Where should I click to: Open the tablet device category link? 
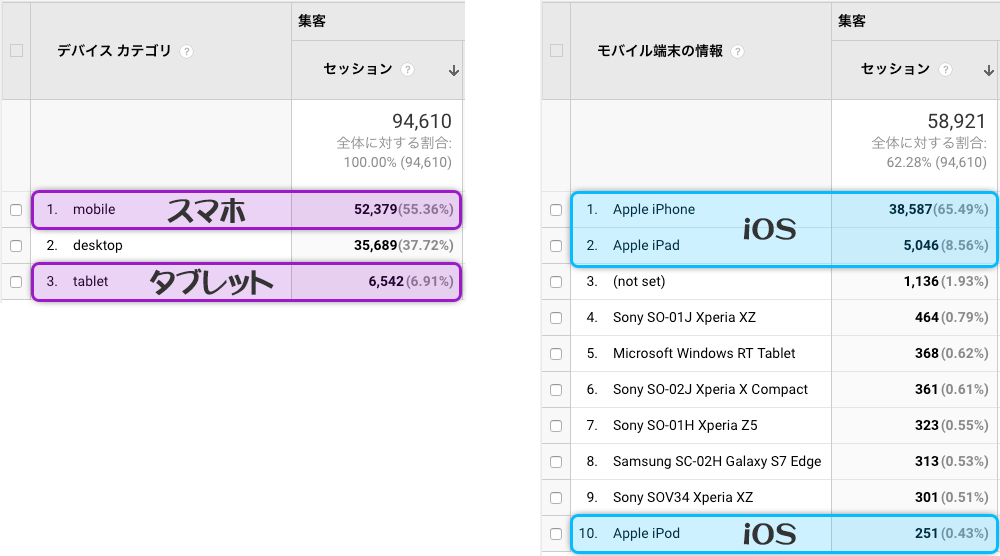pos(90,281)
